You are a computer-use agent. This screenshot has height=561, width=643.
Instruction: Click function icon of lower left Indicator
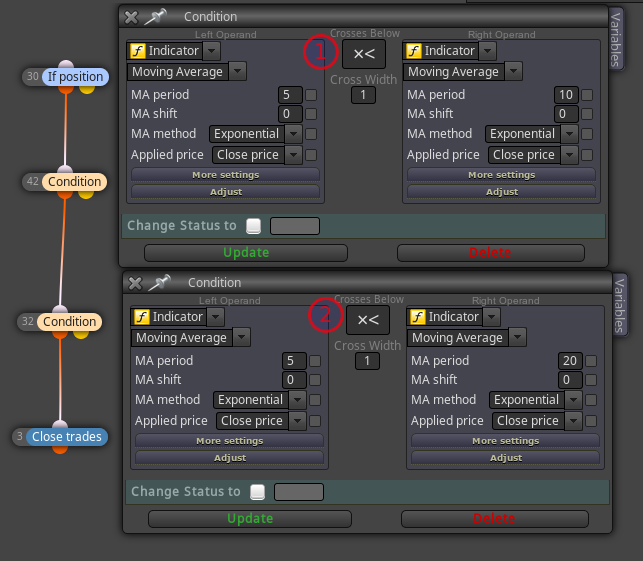[142, 317]
